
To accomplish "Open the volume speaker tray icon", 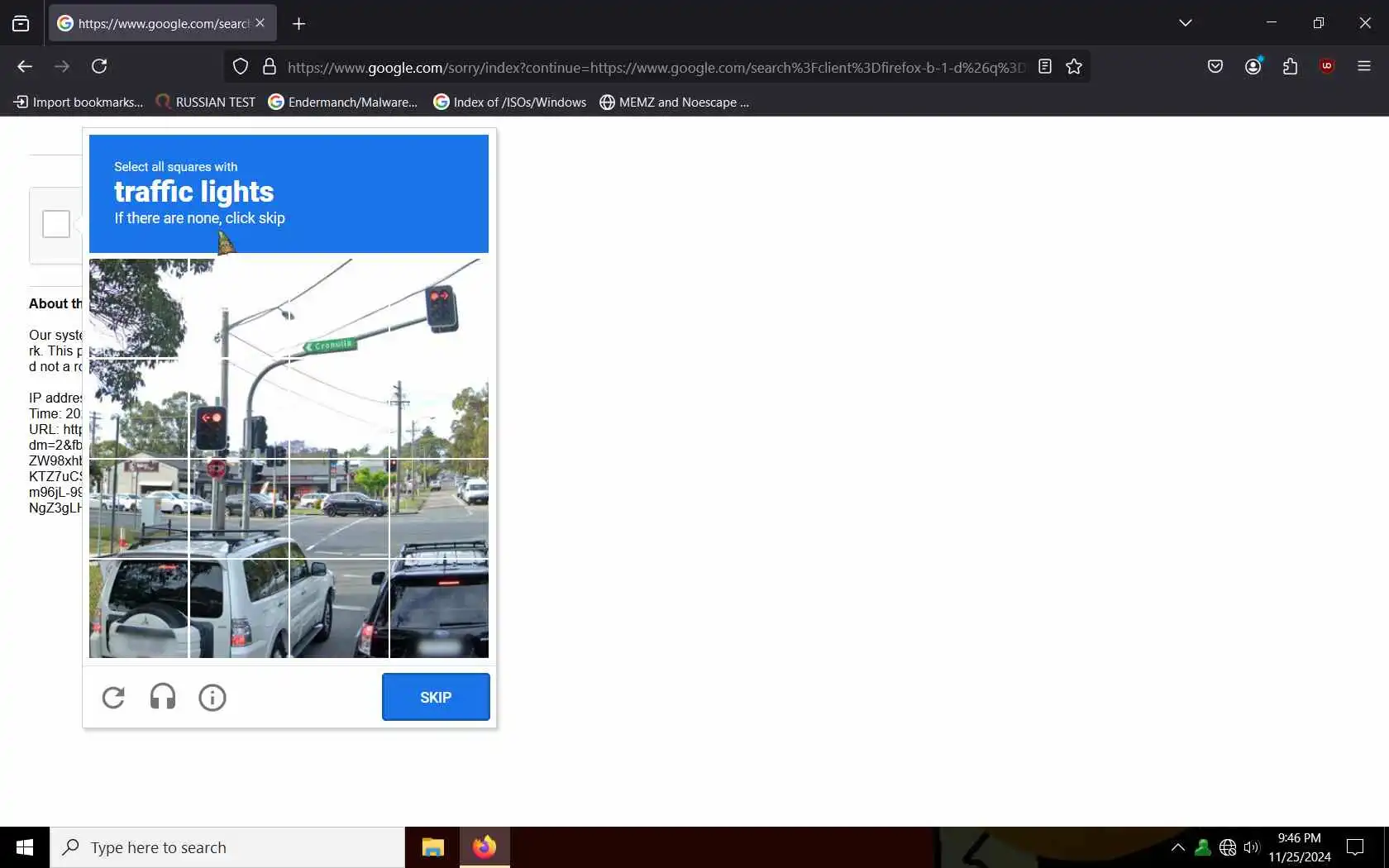I will 1251,847.
